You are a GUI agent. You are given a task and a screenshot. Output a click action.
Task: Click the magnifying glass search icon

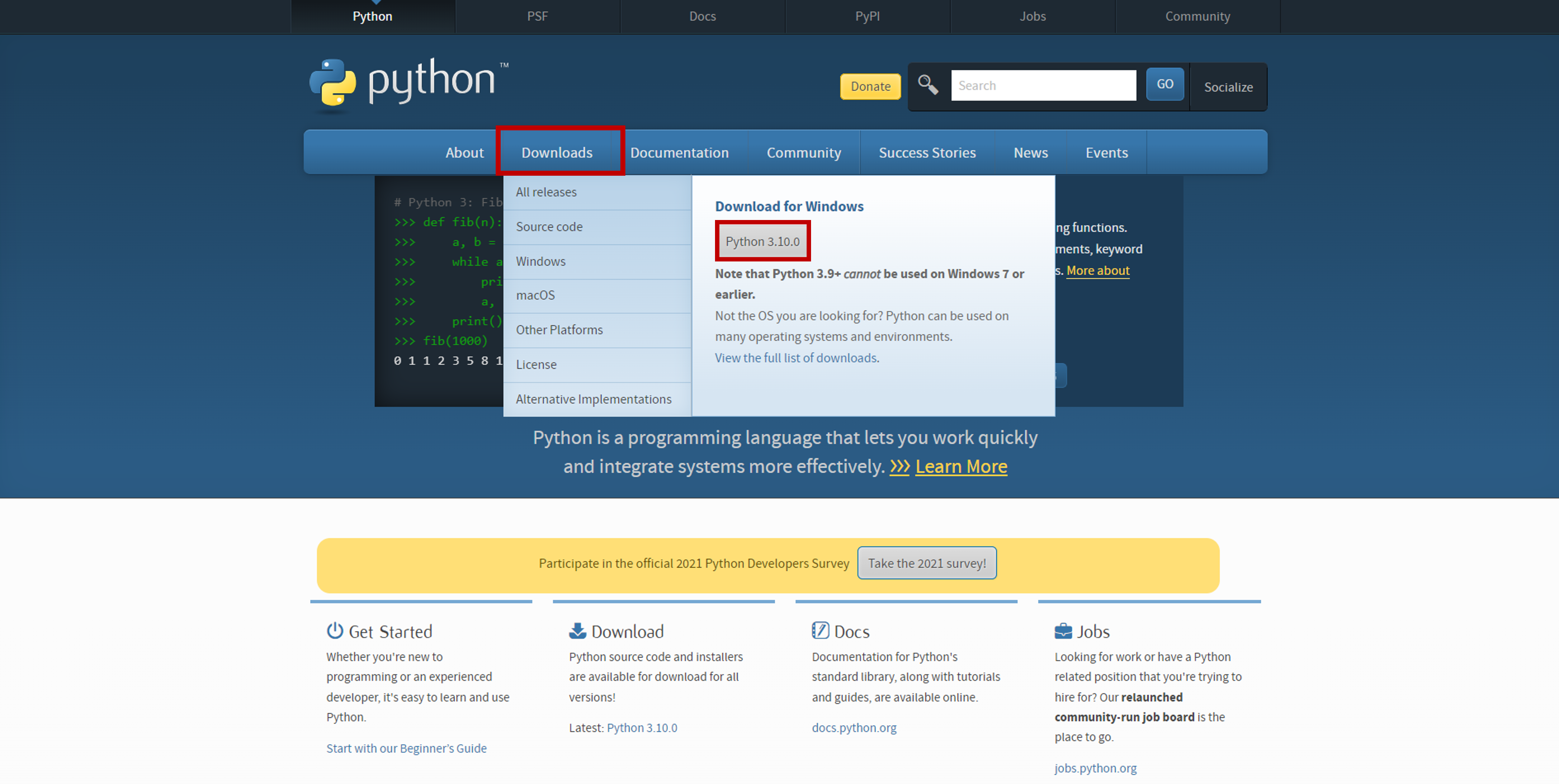(x=928, y=85)
